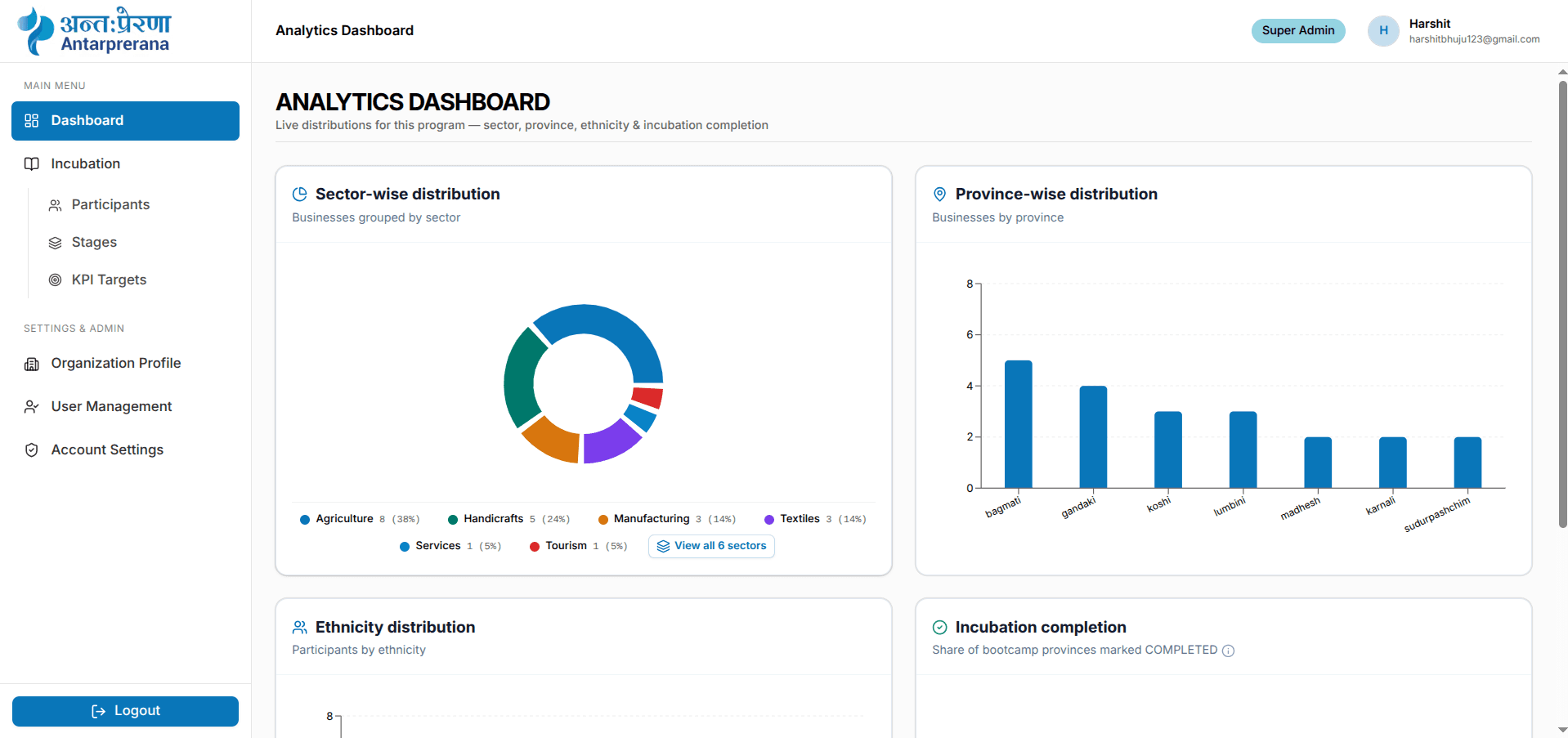
Task: Click the scrollbar down arrow
Action: point(1562,730)
